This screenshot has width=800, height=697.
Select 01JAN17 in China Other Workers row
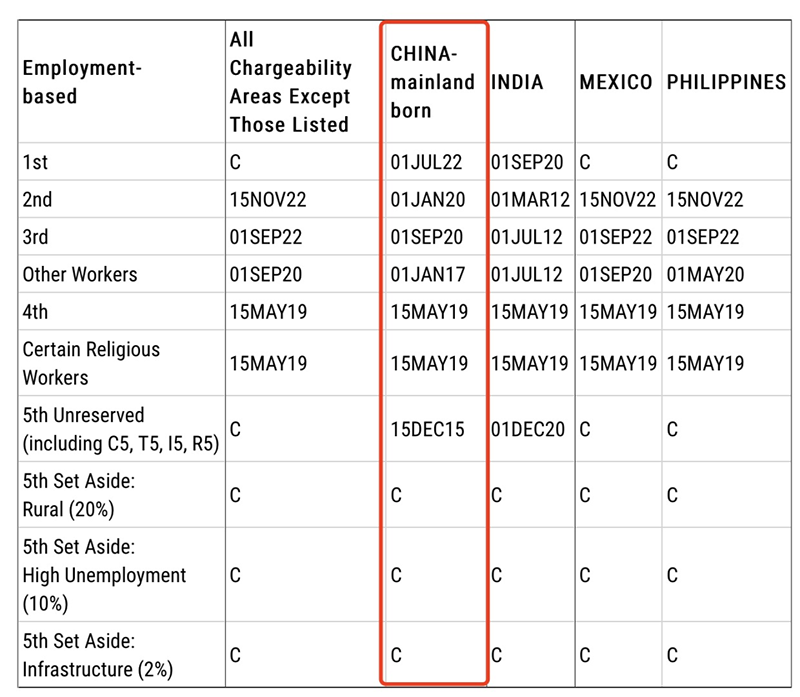click(428, 275)
